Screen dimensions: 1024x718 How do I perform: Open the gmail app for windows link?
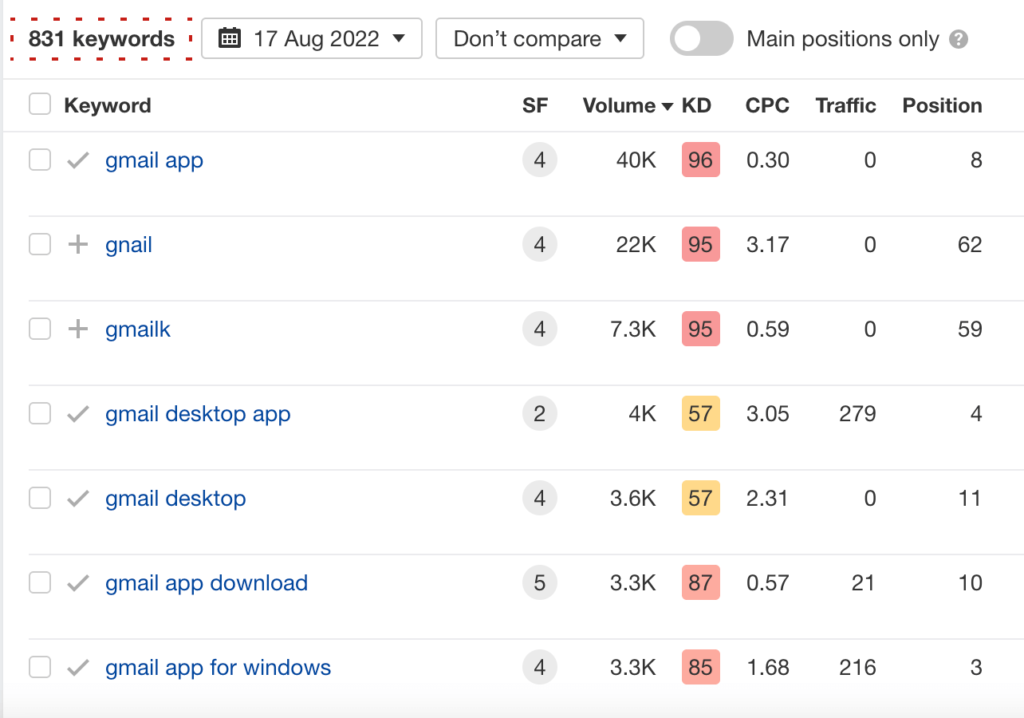click(x=218, y=667)
